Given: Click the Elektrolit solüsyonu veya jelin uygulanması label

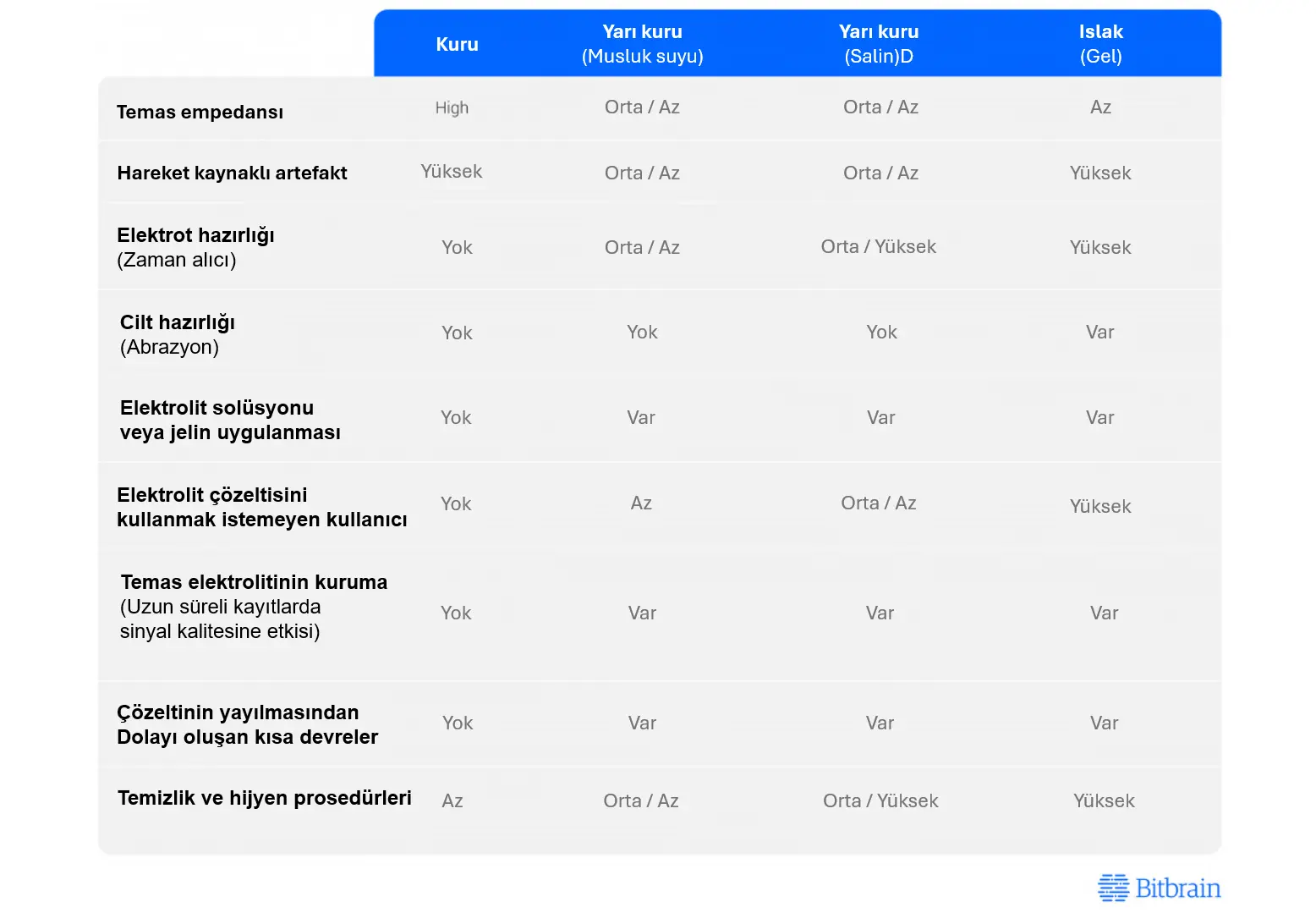Looking at the screenshot, I should [x=230, y=420].
